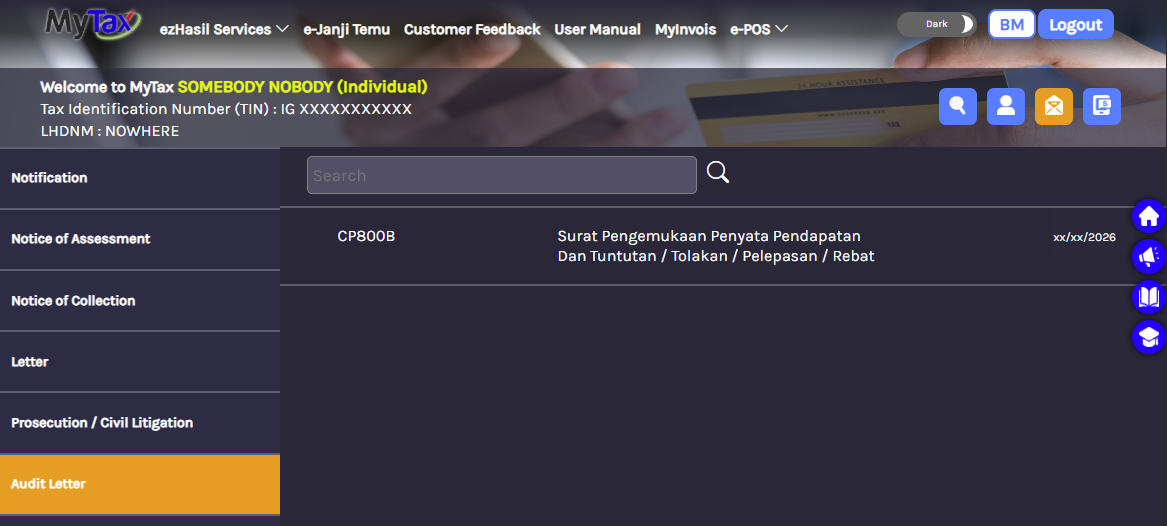Click the xx/xx/2026 date entry

[x=1084, y=237]
